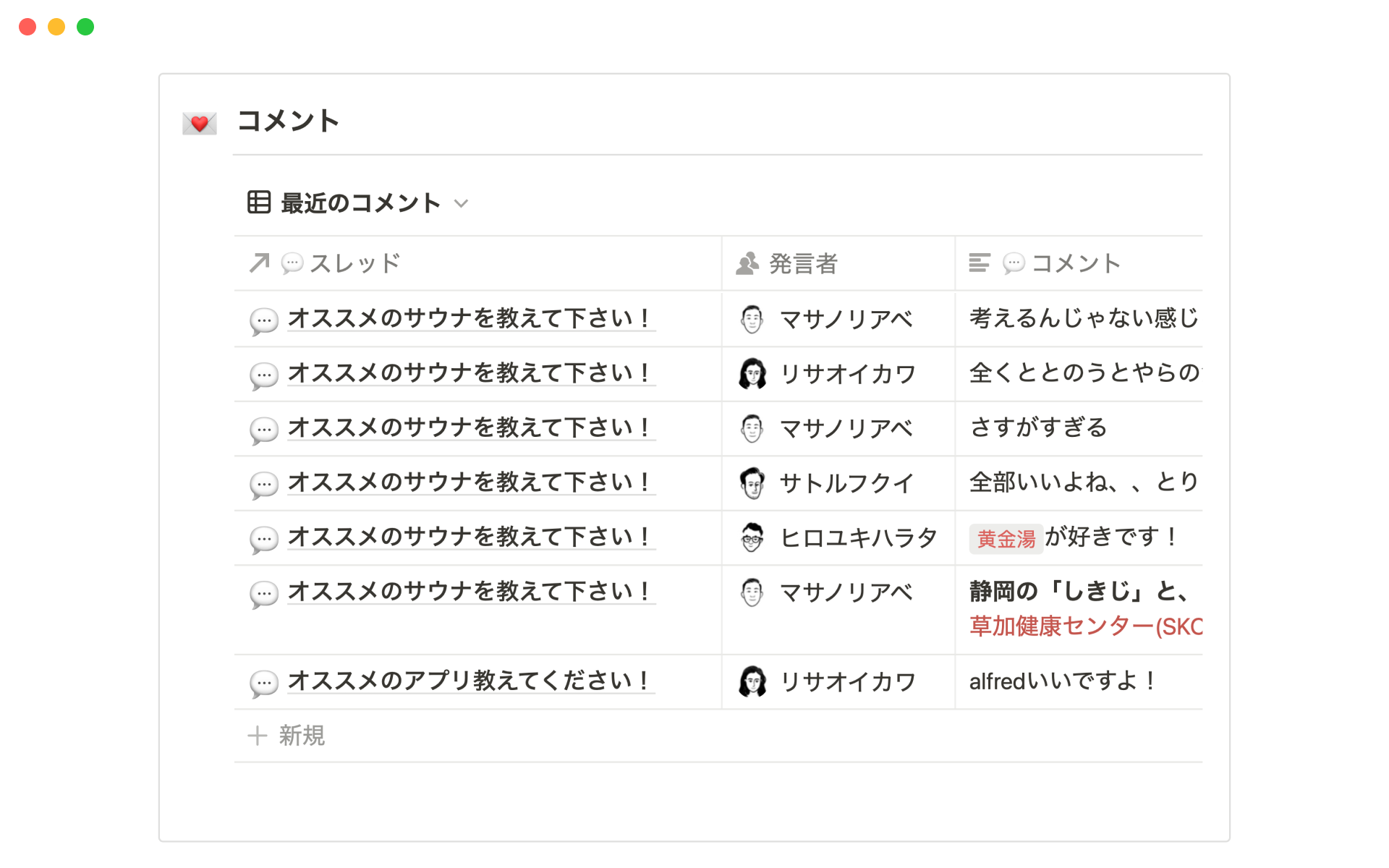This screenshot has height=868, width=1389.
Task: Open the スレッド column header menu
Action: 354,263
